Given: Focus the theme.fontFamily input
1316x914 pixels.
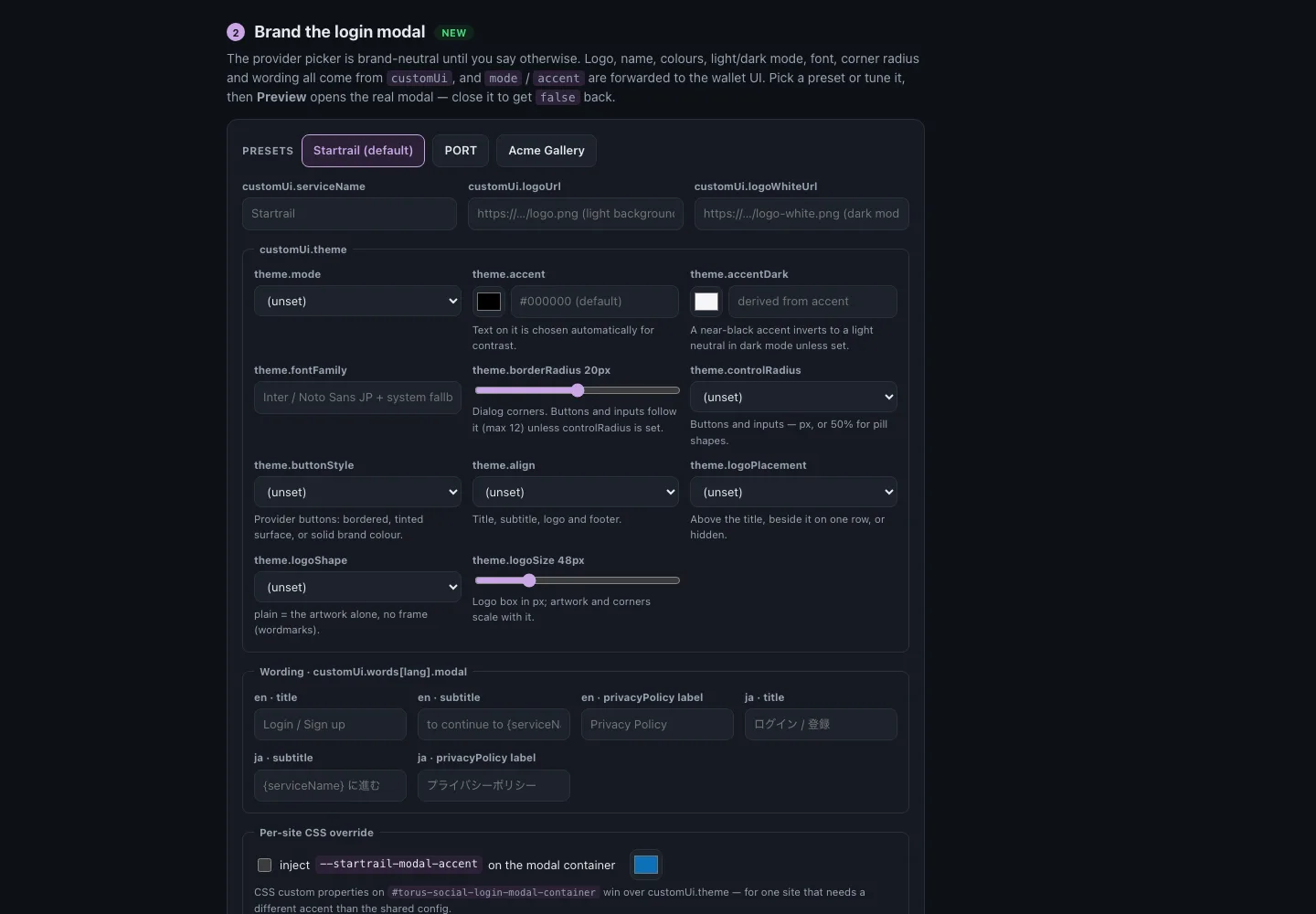Looking at the screenshot, I should 357,398.
